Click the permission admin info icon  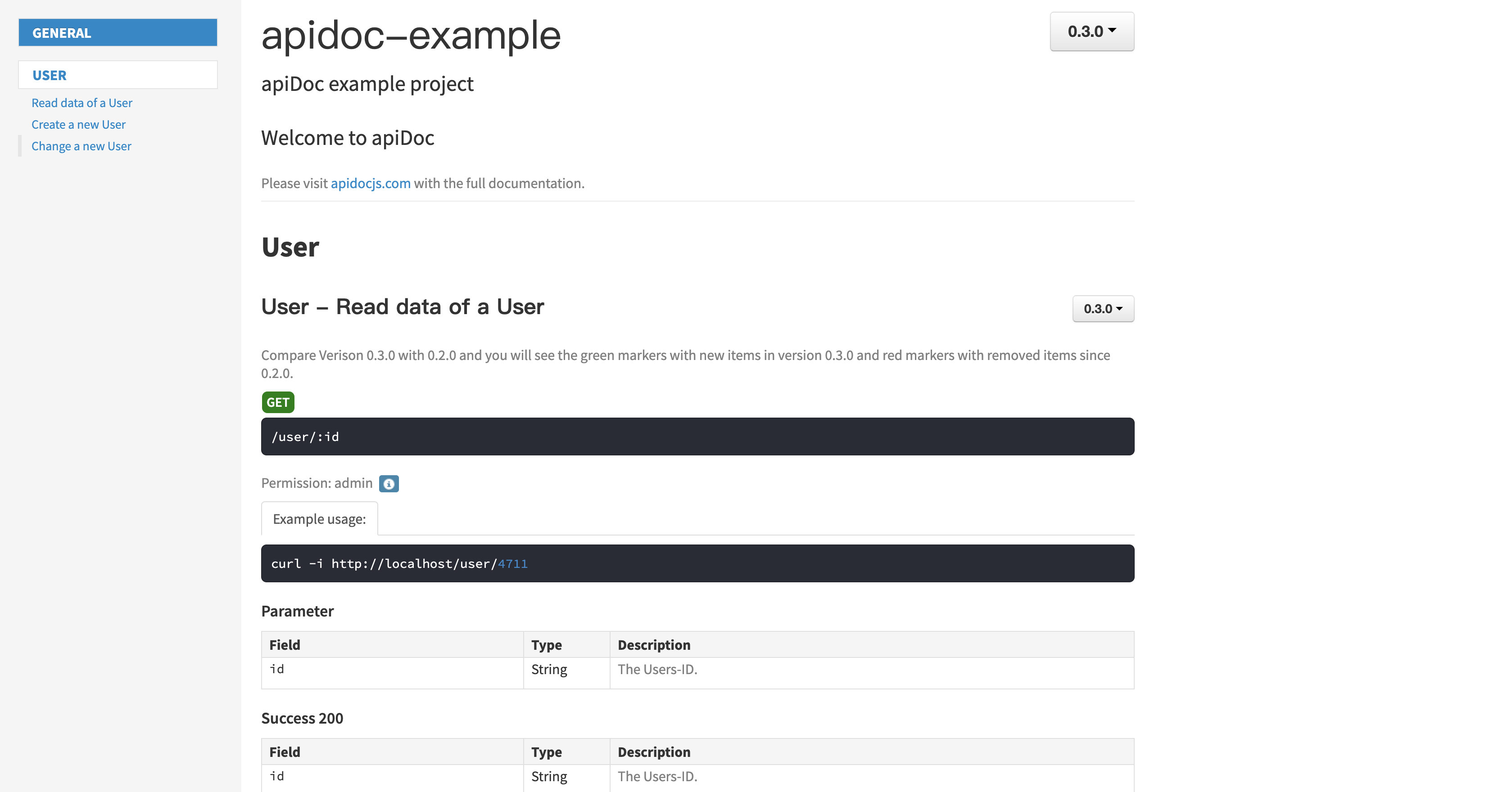tap(389, 483)
